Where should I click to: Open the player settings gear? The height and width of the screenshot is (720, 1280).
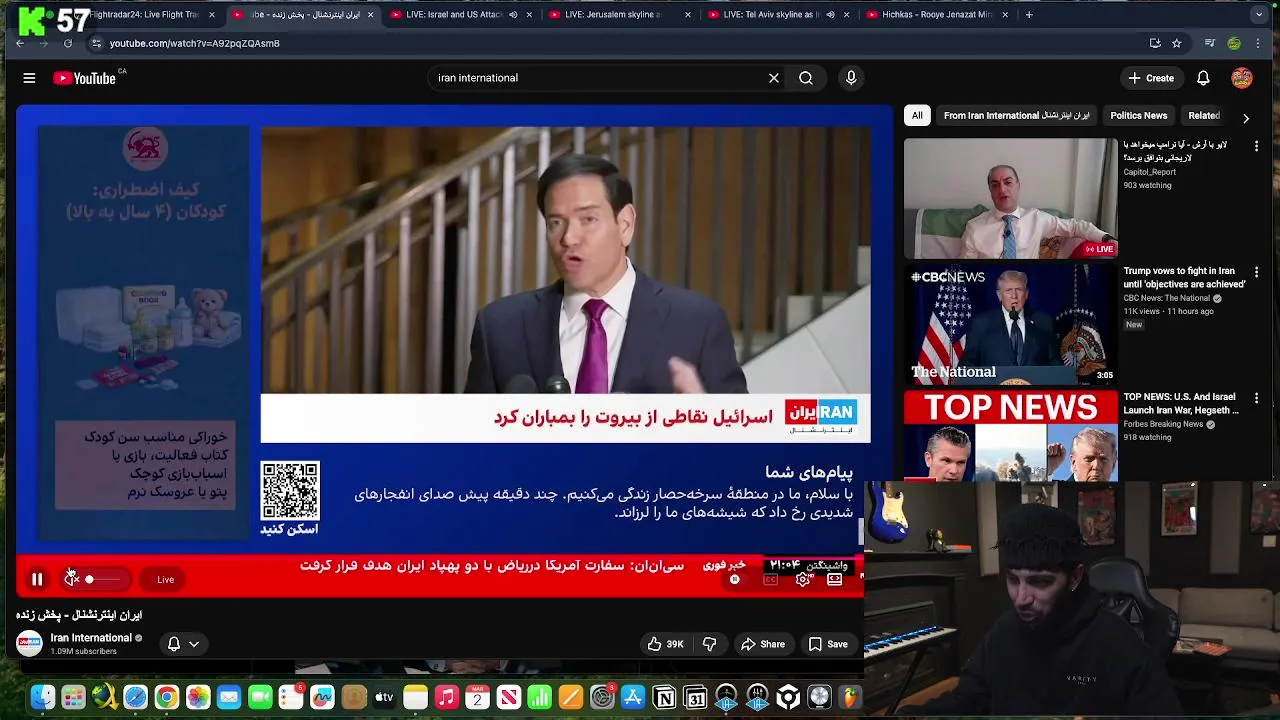pos(803,579)
